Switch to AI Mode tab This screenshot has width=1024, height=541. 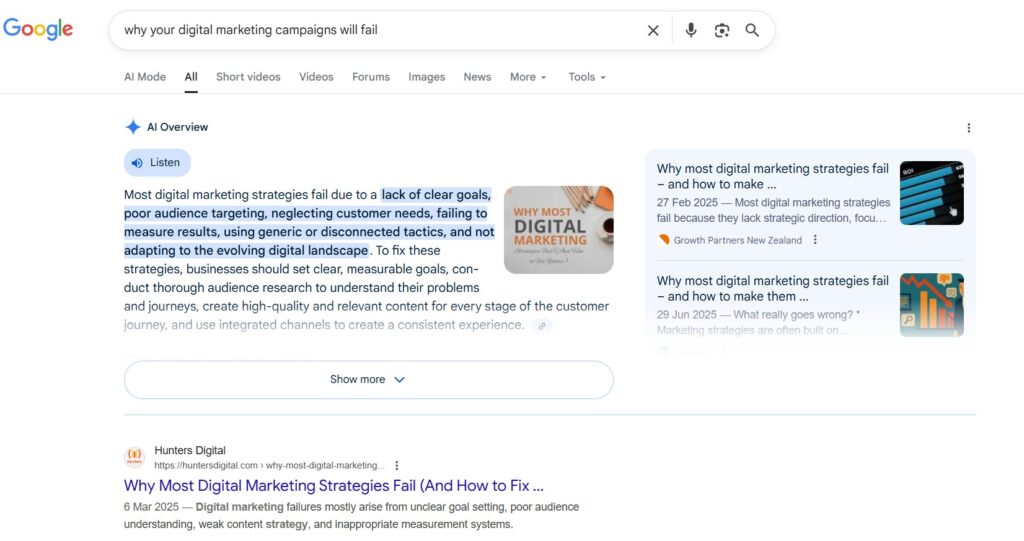(x=145, y=77)
